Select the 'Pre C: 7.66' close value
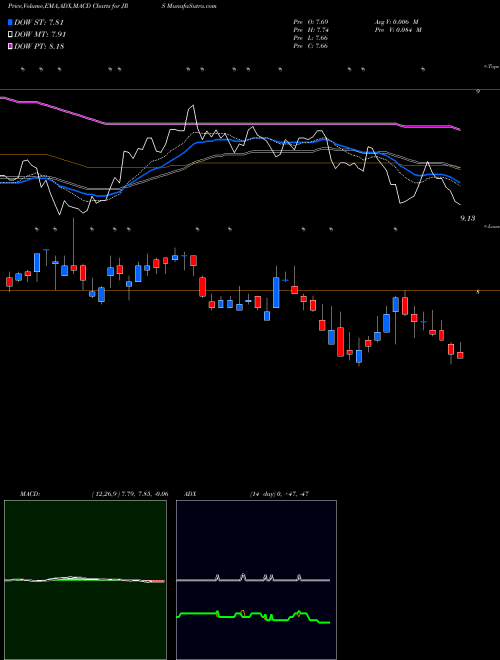The height and width of the screenshot is (660, 500). pos(311,46)
